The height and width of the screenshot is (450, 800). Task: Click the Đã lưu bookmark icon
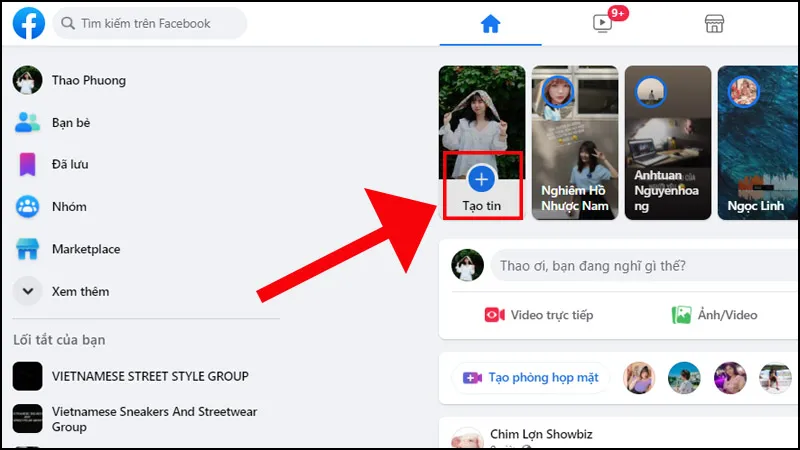(28, 164)
